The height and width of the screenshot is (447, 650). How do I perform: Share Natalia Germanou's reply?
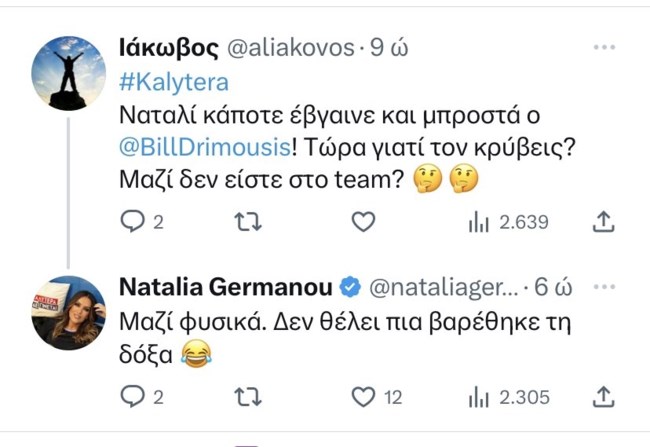click(x=603, y=397)
